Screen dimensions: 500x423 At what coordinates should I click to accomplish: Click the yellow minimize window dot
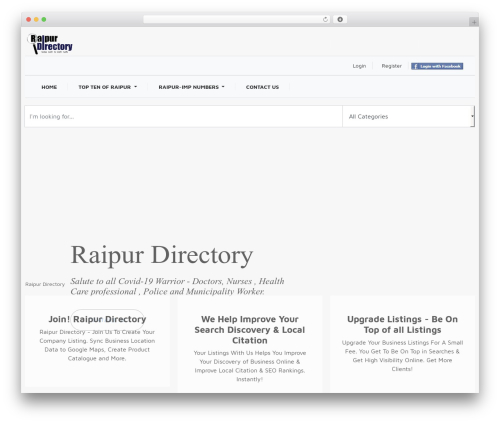36,20
